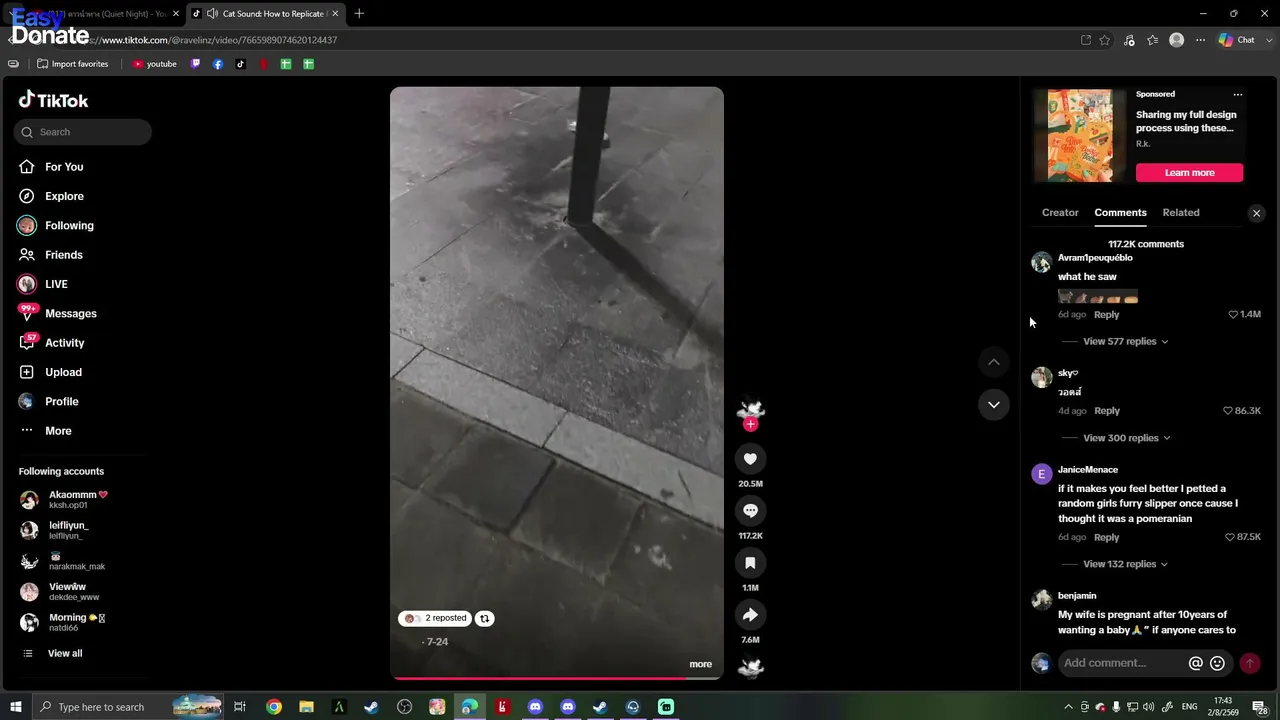Expand View 577 replies

pyautogui.click(x=1125, y=341)
